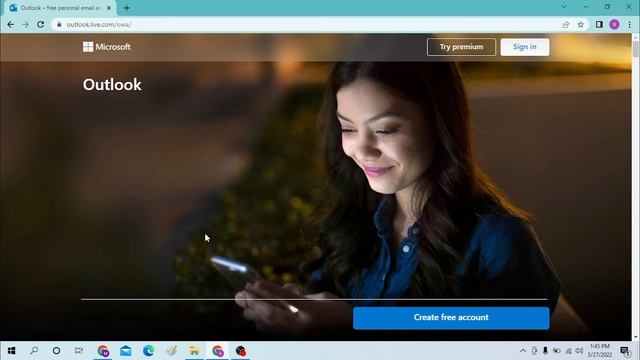This screenshot has height=360, width=640.
Task: View site info via the lock icon
Action: [59, 24]
